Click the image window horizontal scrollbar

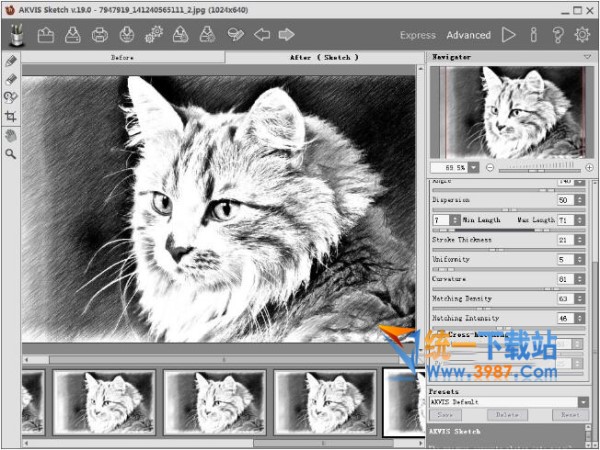coord(224,360)
